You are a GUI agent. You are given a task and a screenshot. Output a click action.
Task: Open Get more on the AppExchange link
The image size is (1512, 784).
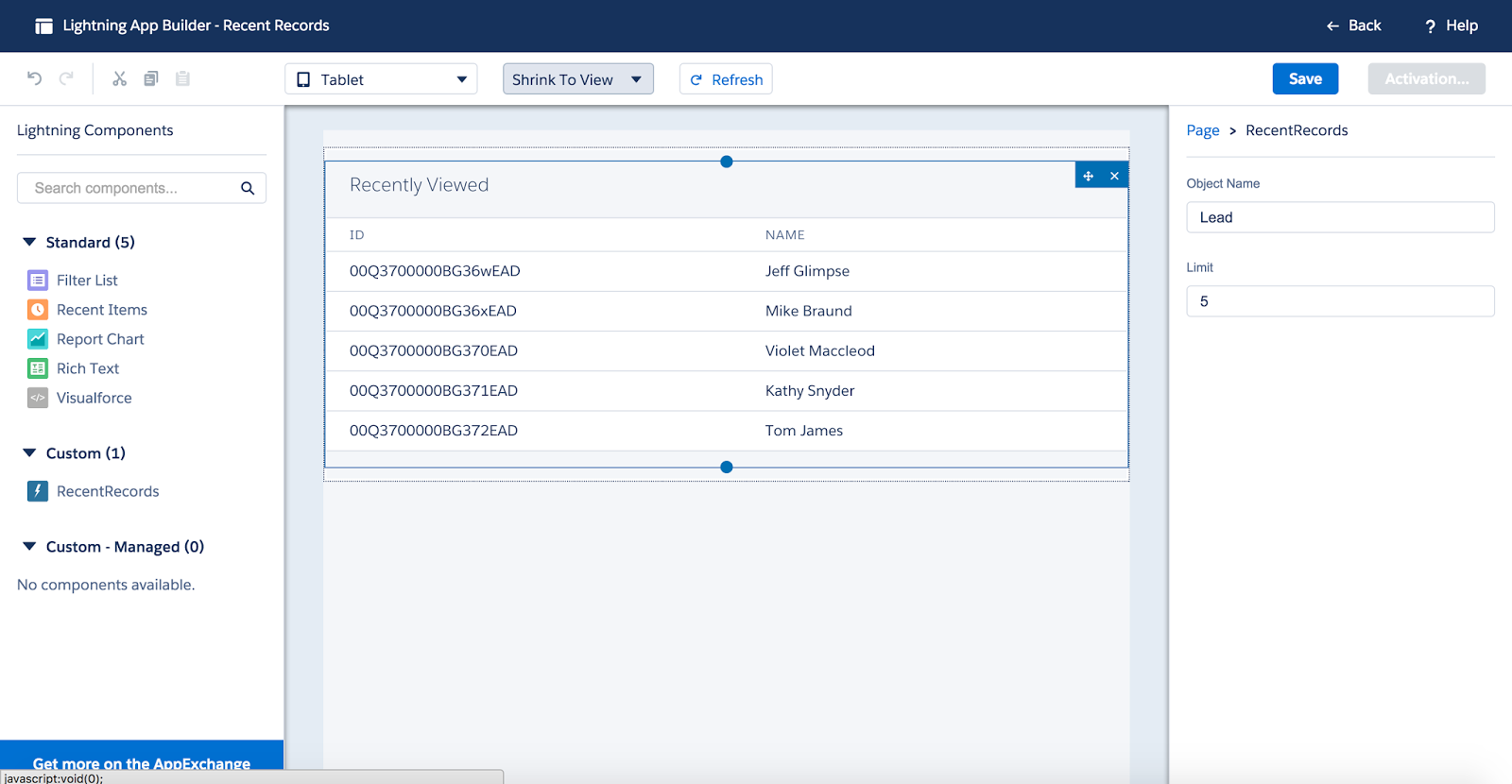click(142, 763)
